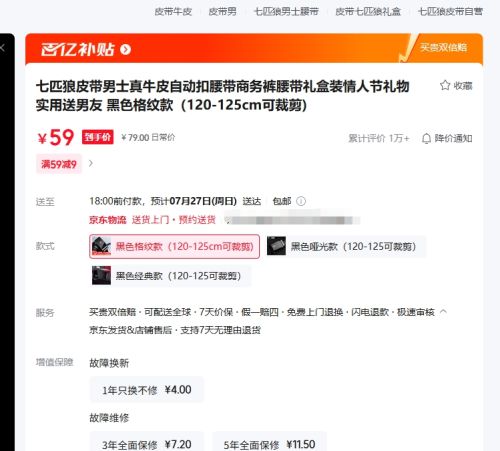Click the star favorite icon (收藏)
500x451 pixels.
[x=445, y=85]
